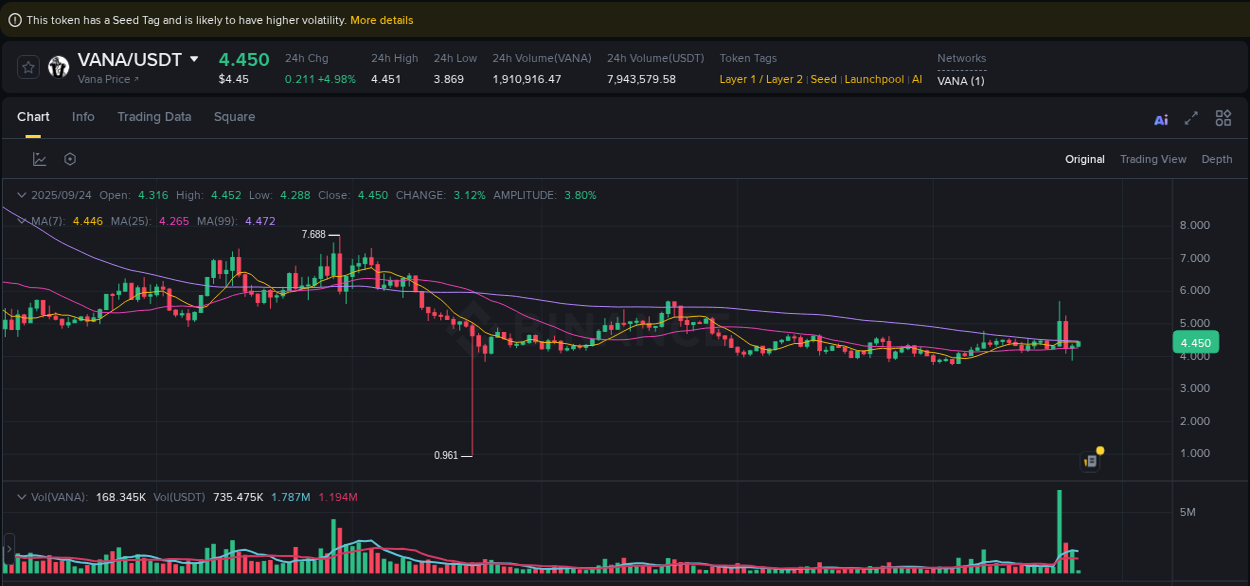Switch chart to Trading View mode

coord(1153,159)
